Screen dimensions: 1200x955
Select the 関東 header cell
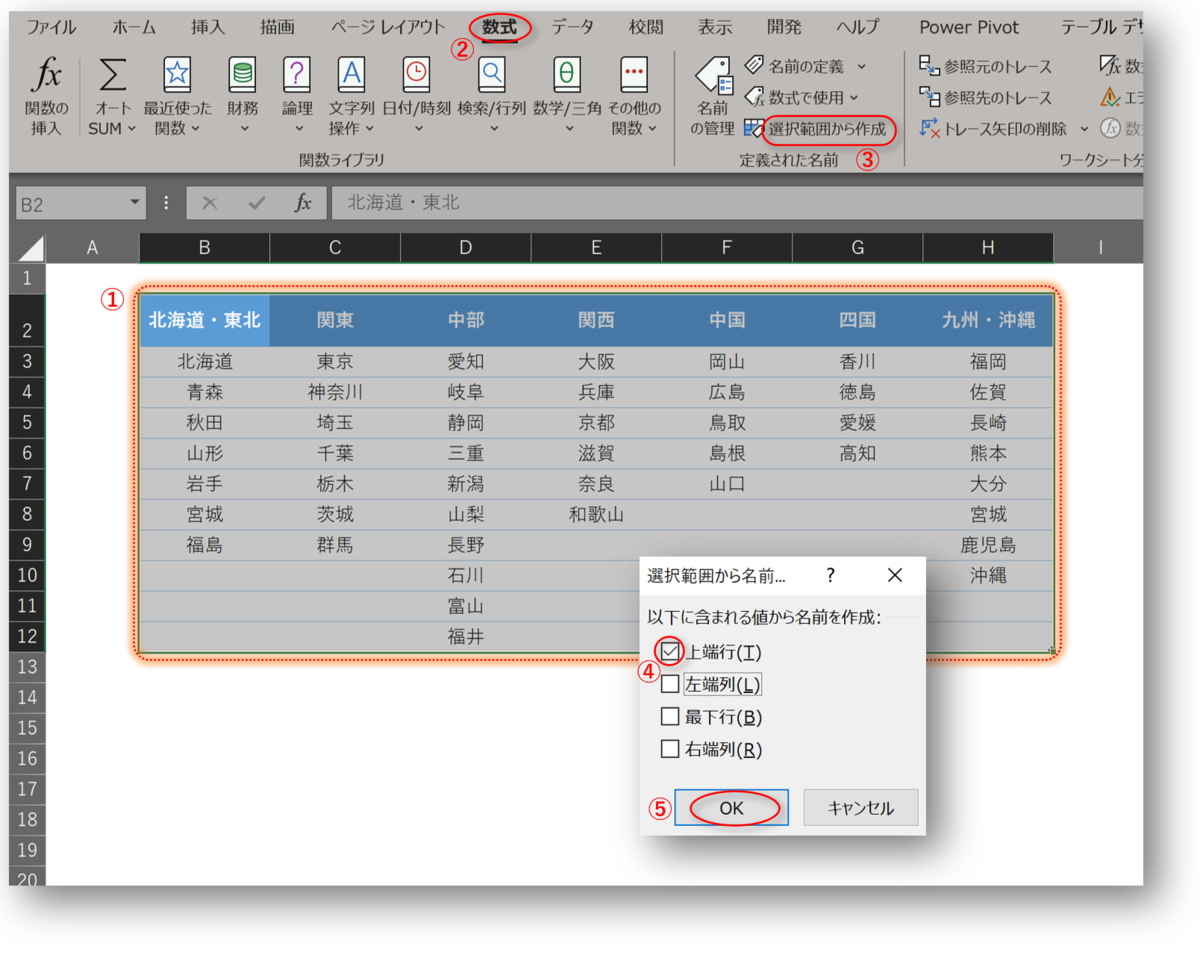click(335, 320)
